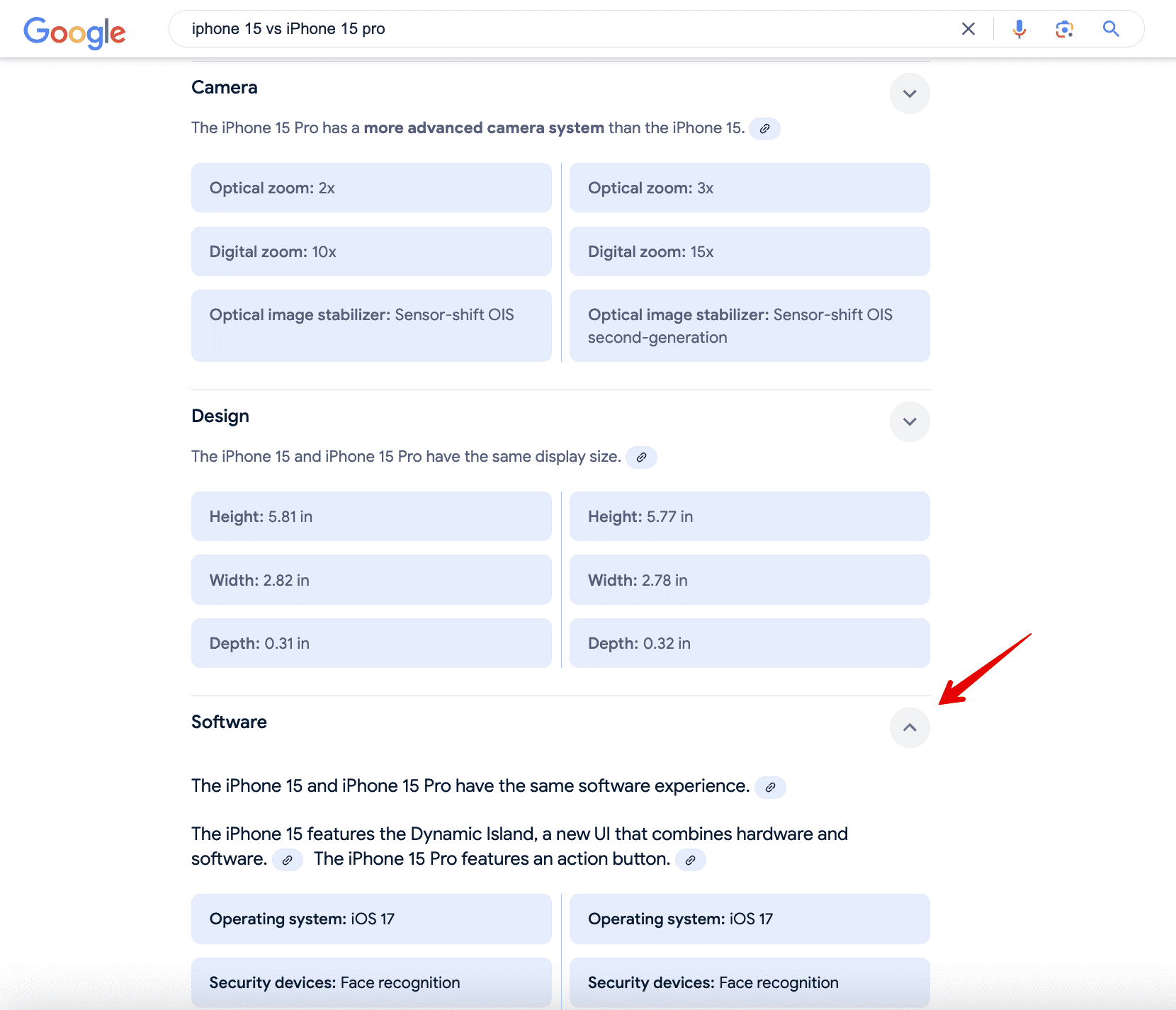1176x1010 pixels.
Task: Click the Google logo
Action: pos(74,32)
